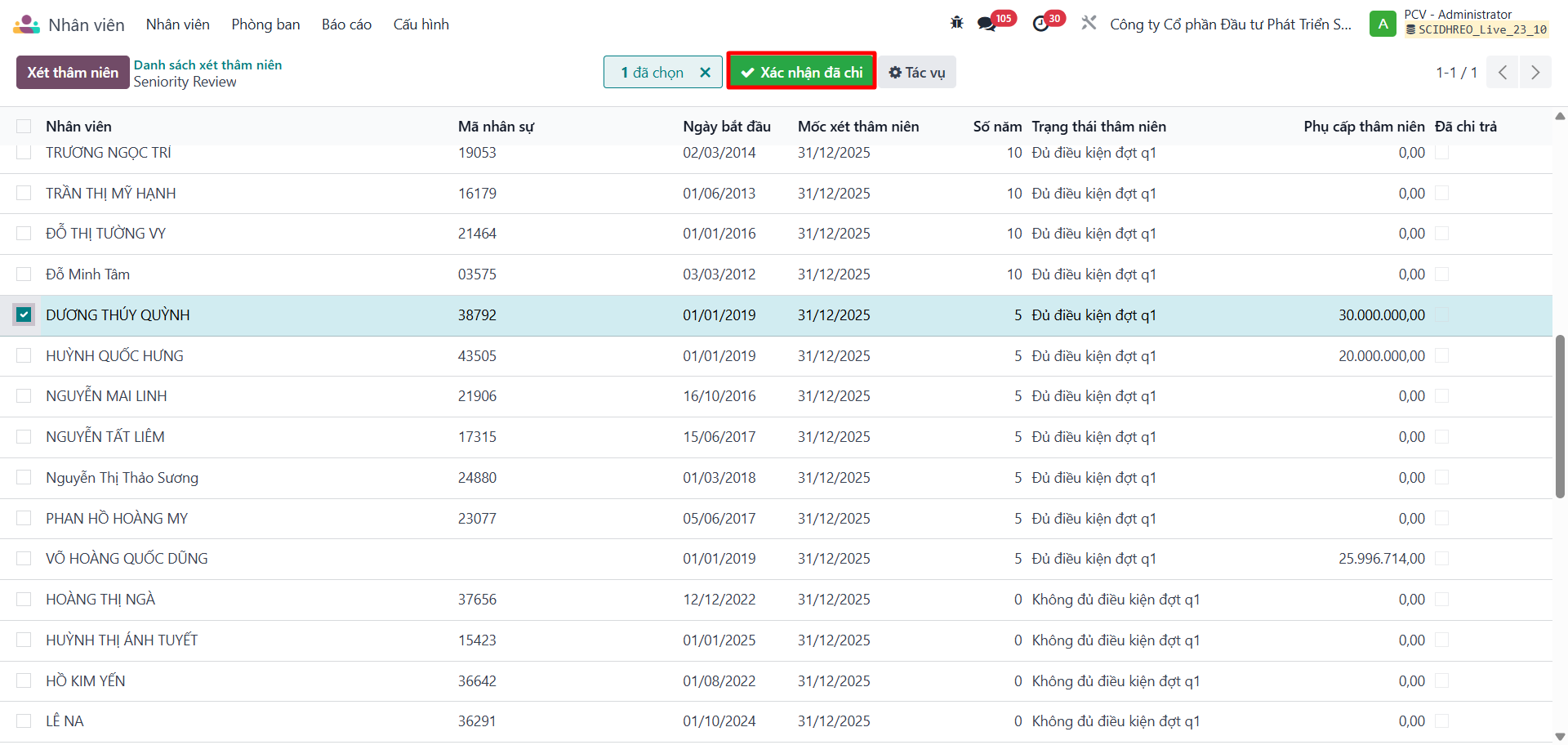Open the row for HUỲNH THỊ ÁNH TUYẾT
1568x745 pixels.
click(776, 640)
